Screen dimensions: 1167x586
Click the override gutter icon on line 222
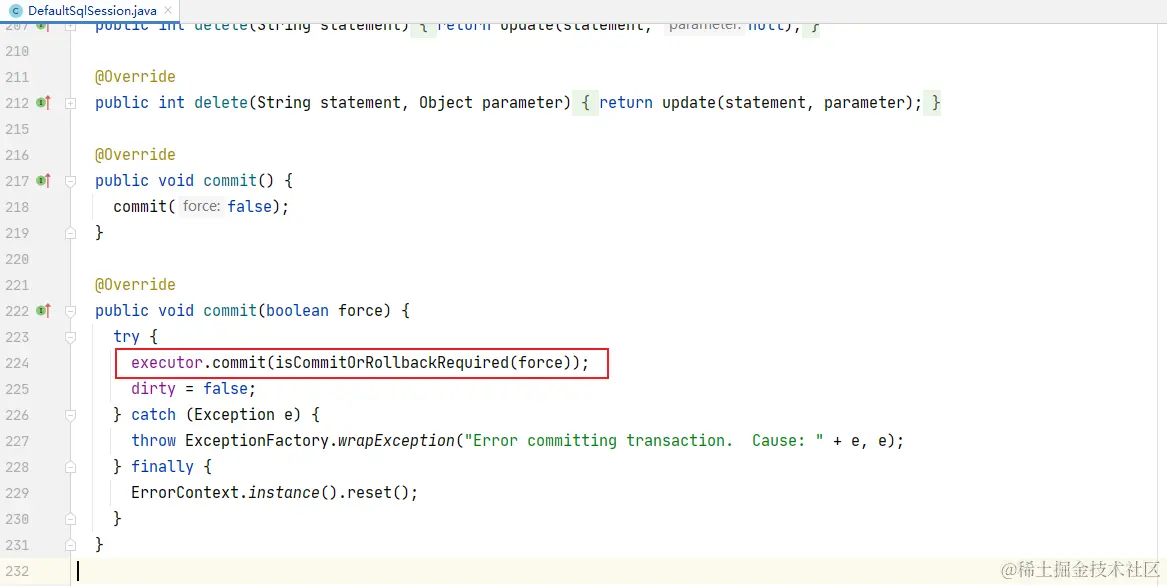pyautogui.click(x=44, y=310)
